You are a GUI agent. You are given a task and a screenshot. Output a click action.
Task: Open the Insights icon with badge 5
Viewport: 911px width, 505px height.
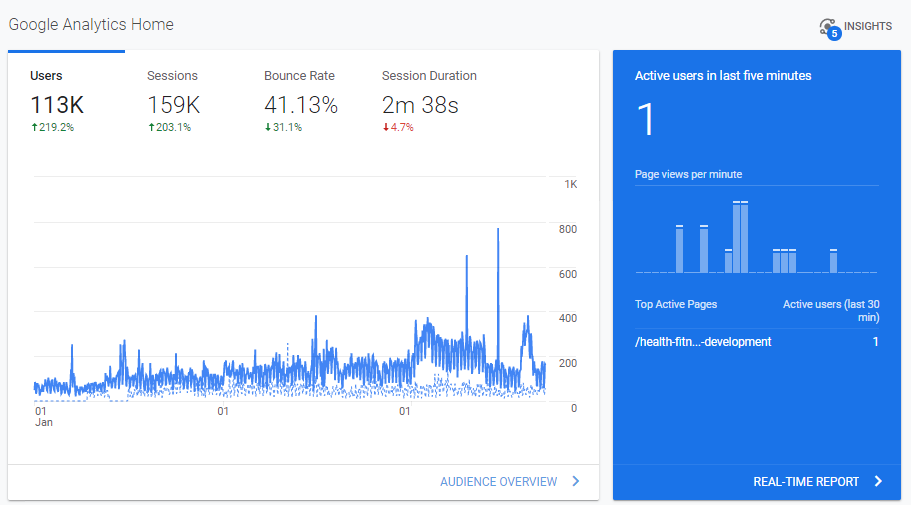830,28
